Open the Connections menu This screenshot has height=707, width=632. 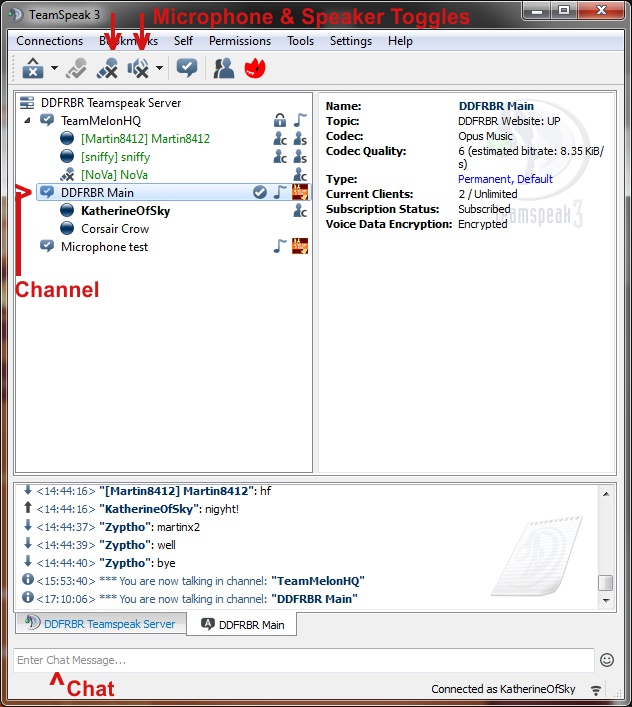coord(50,41)
